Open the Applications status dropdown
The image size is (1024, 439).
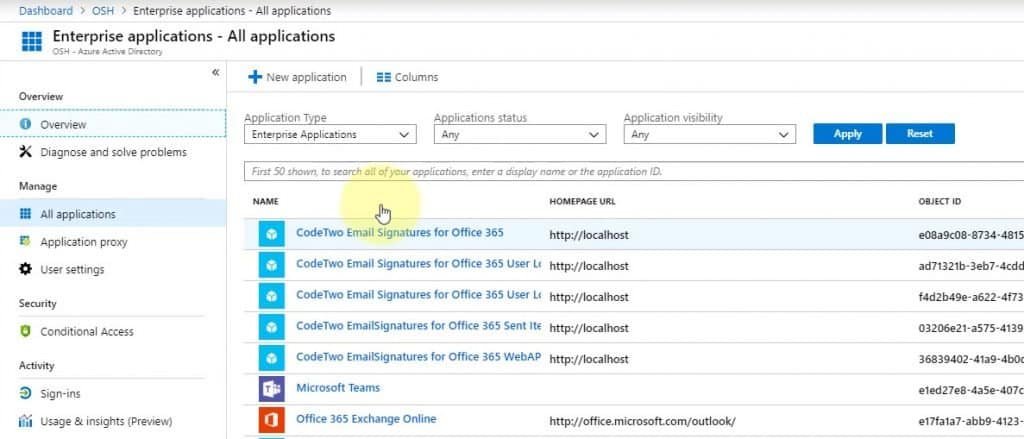520,135
